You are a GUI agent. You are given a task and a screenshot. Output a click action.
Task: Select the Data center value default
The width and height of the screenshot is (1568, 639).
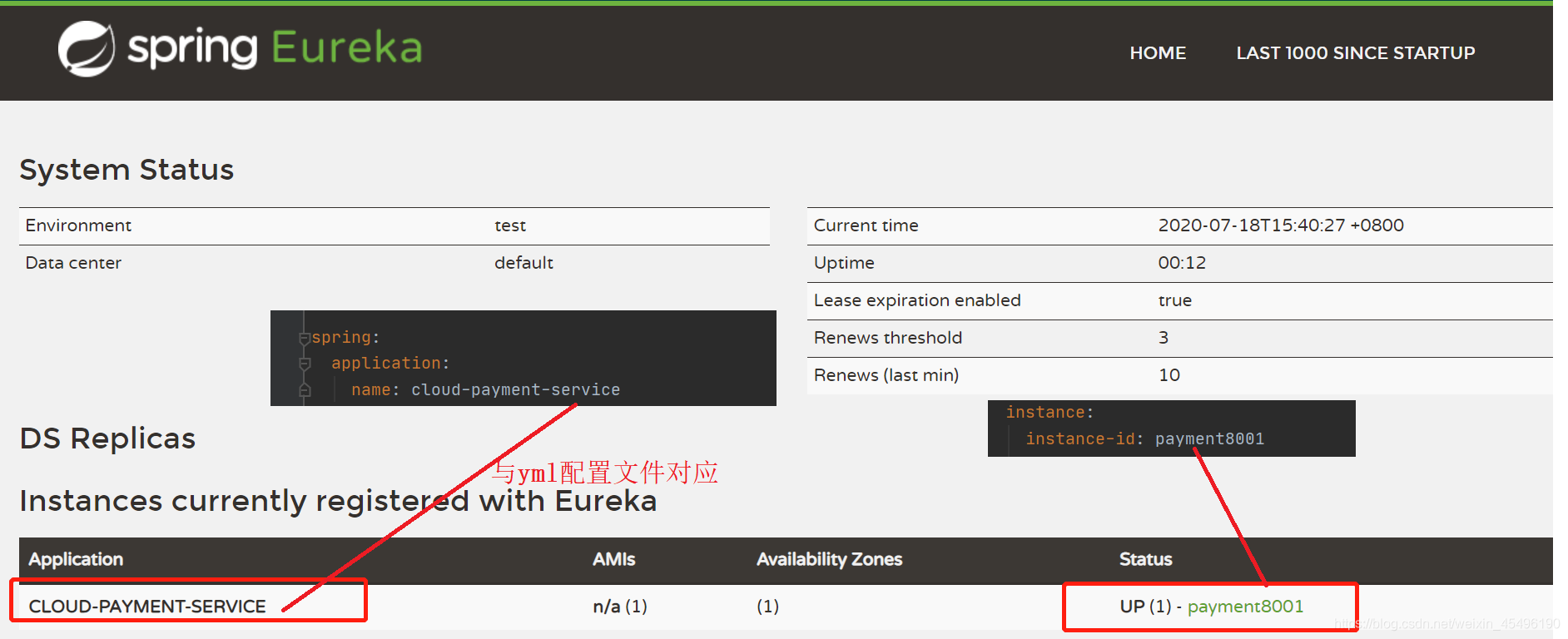click(523, 263)
